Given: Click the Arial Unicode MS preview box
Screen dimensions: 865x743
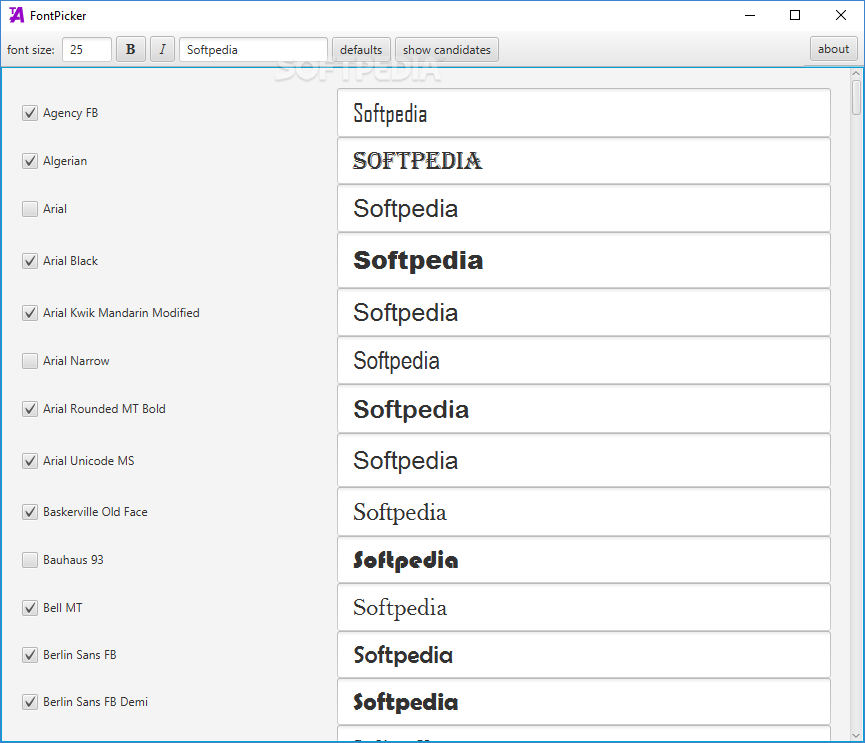Looking at the screenshot, I should coord(584,461).
